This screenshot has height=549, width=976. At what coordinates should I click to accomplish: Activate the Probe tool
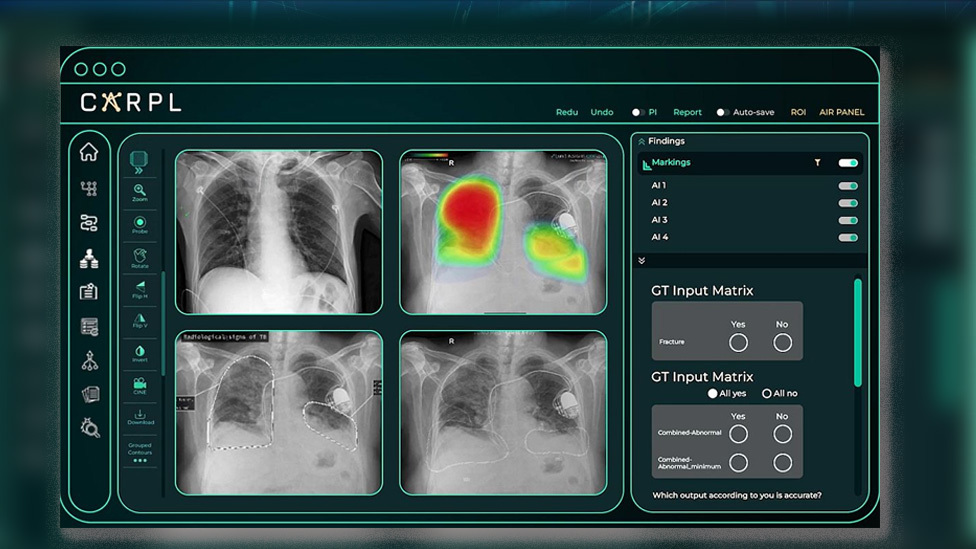pos(139,223)
